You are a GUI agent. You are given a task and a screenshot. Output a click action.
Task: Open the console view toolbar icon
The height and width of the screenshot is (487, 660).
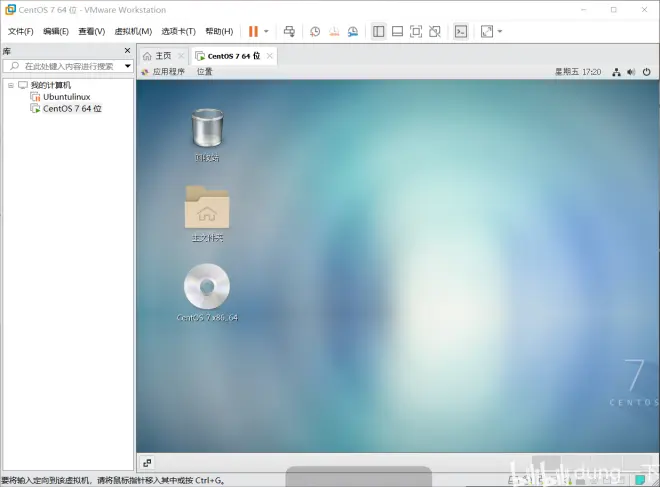pyautogui.click(x=461, y=32)
